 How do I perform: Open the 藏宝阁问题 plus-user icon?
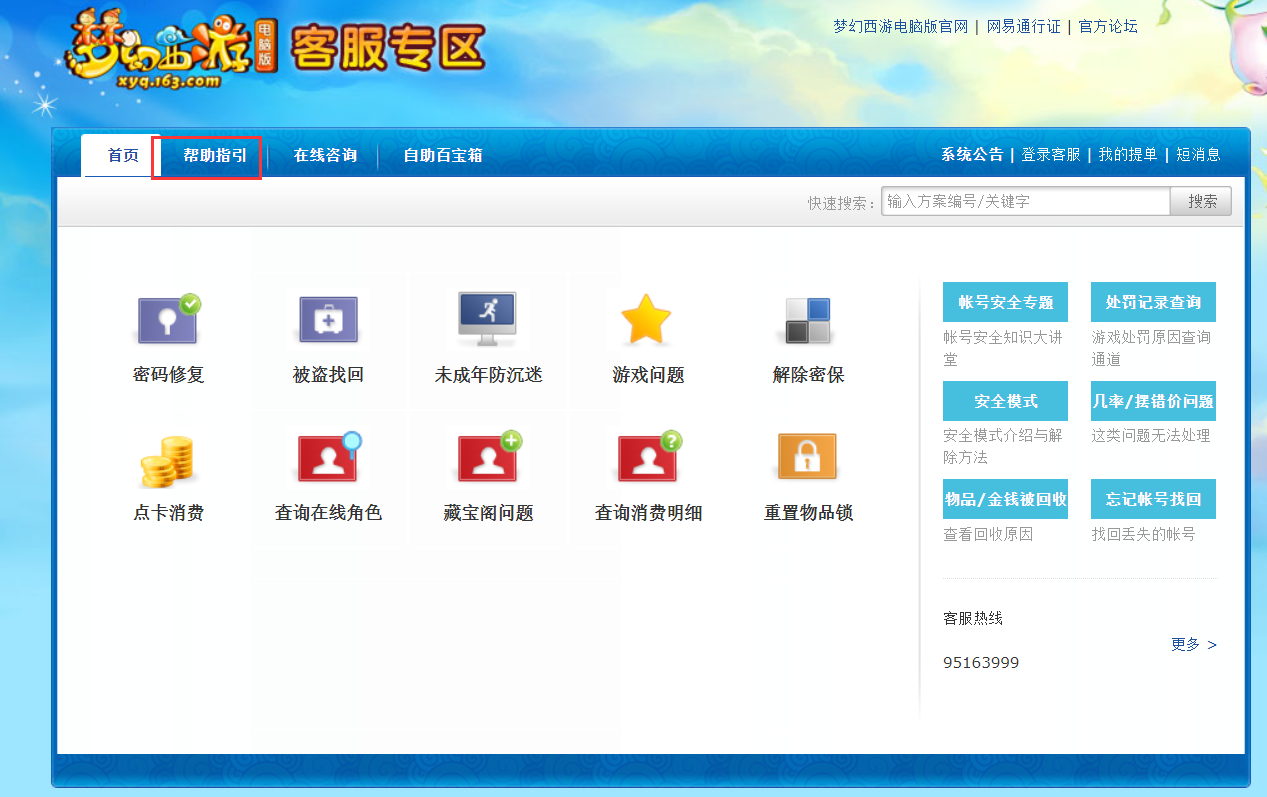coord(489,457)
